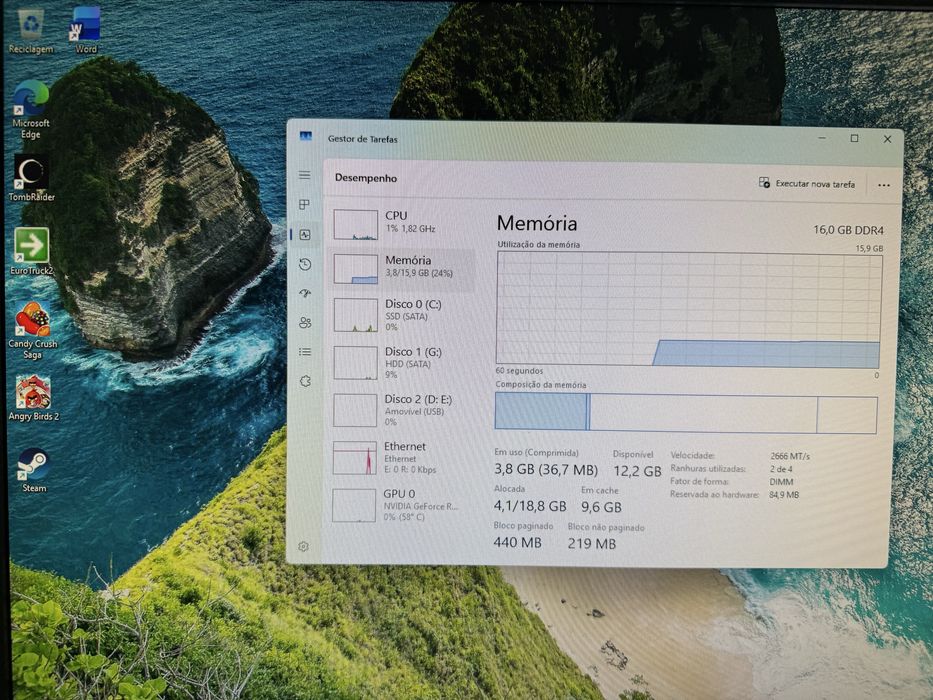Click the 9,6 GB Em cache value
The image size is (933, 700).
[x=601, y=507]
